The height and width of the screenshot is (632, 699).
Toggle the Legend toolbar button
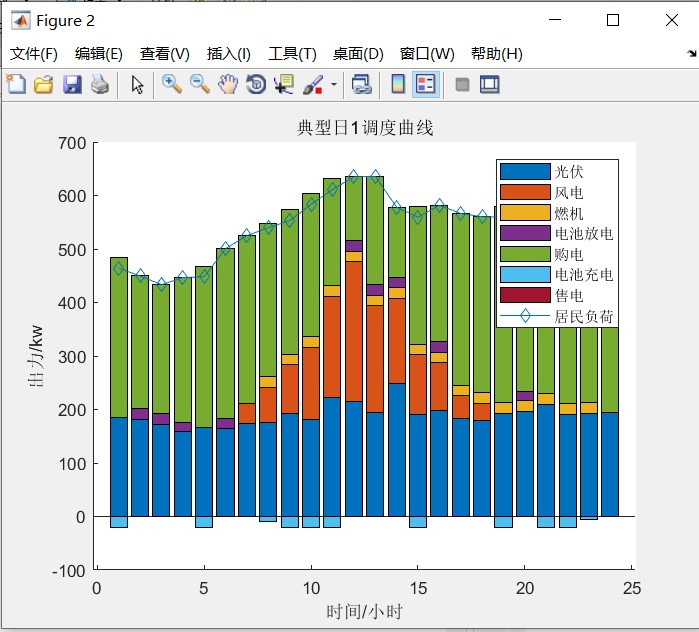[x=426, y=84]
